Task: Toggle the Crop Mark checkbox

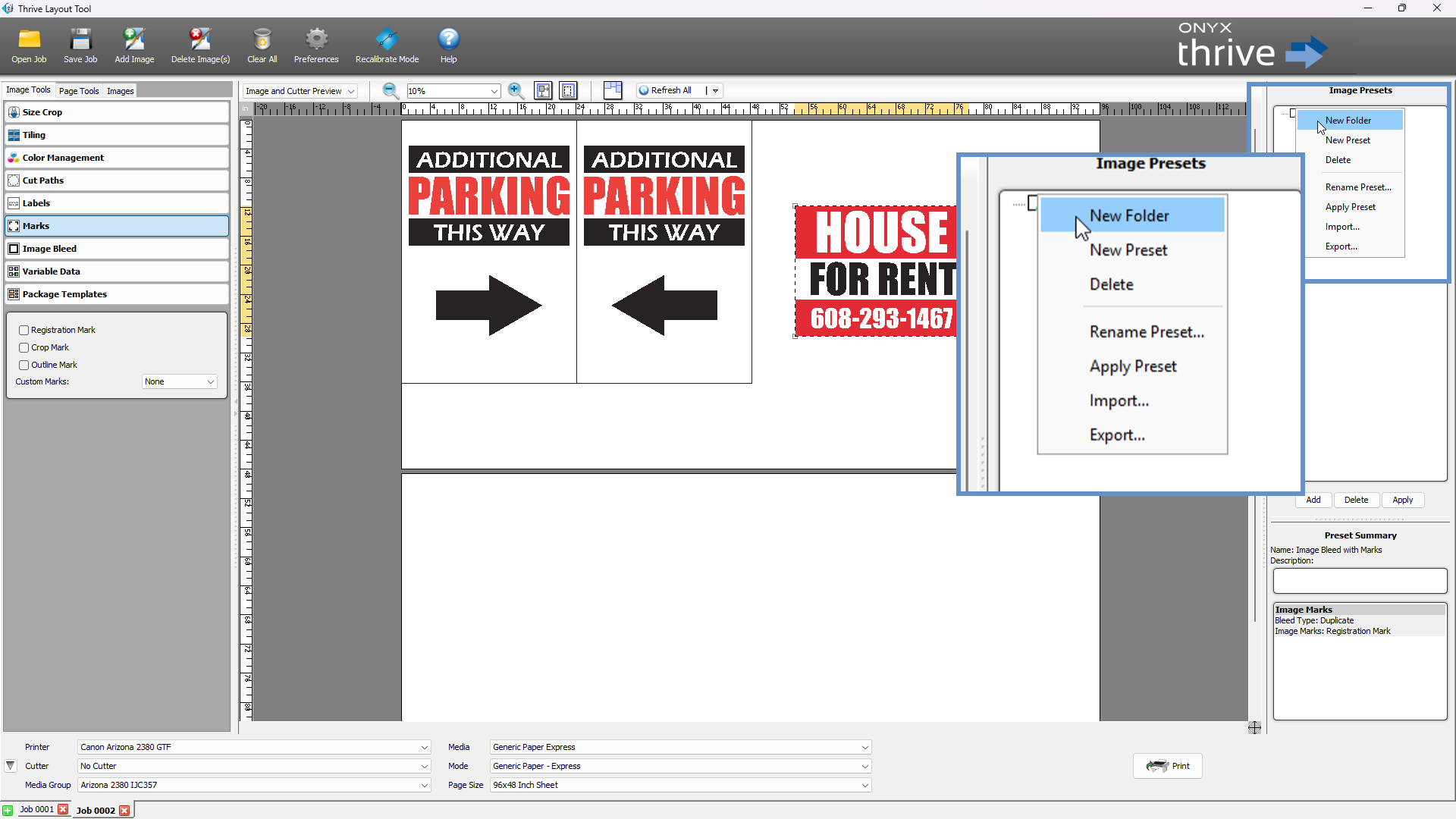Action: pos(24,348)
